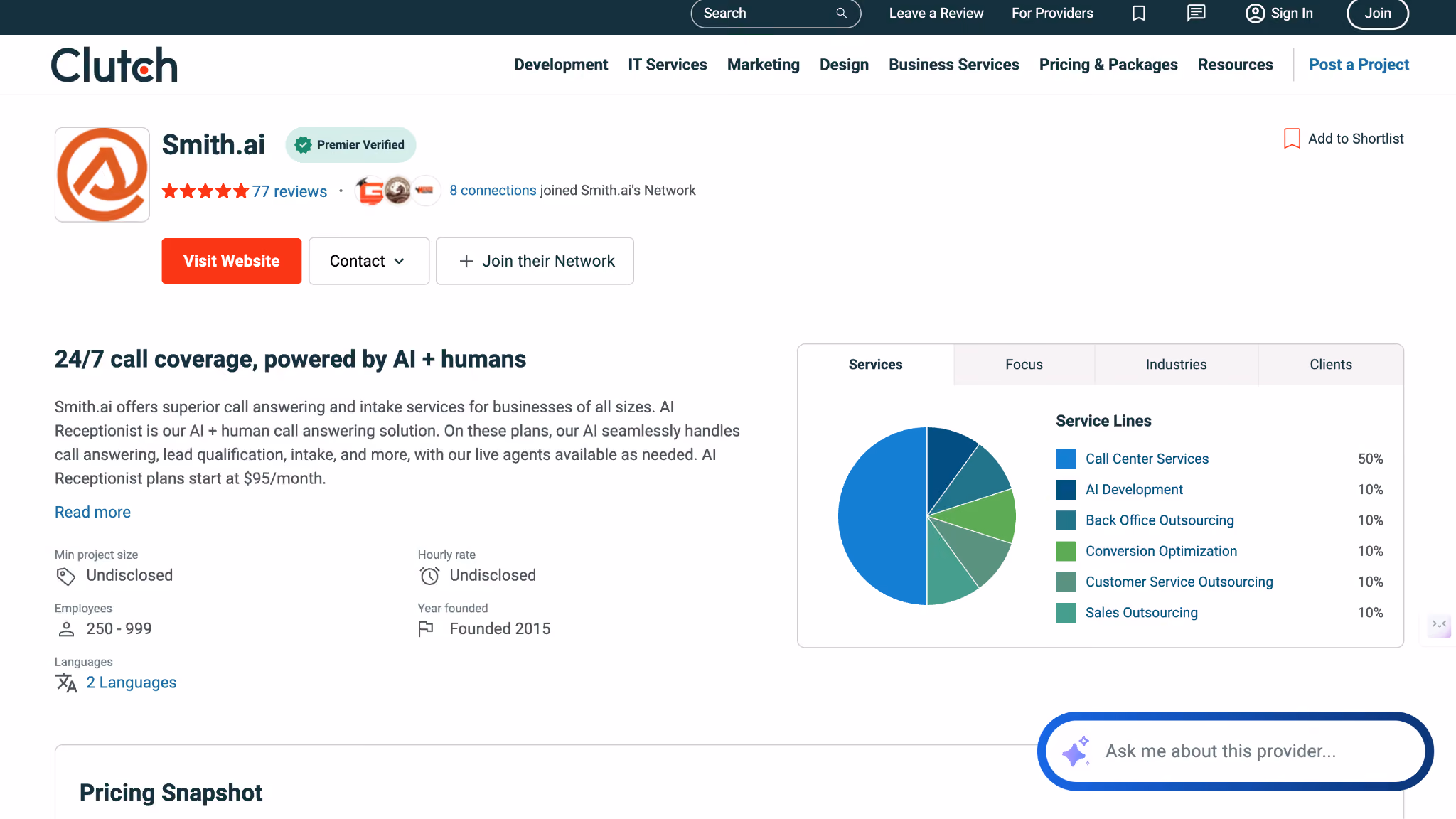Switch to the Services tab

[x=876, y=365]
